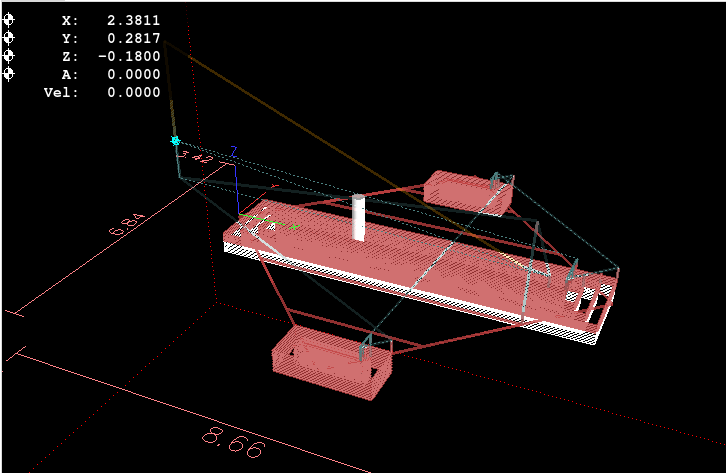Click the Vel velocity readout

(x=133, y=92)
